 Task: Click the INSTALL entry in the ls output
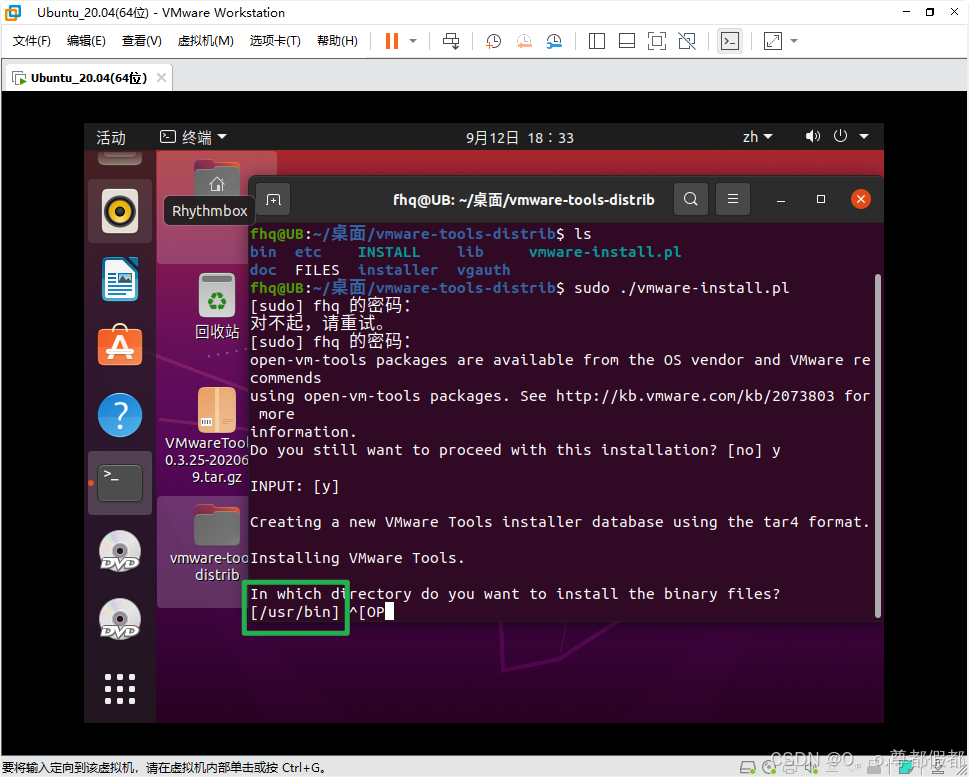click(x=389, y=252)
